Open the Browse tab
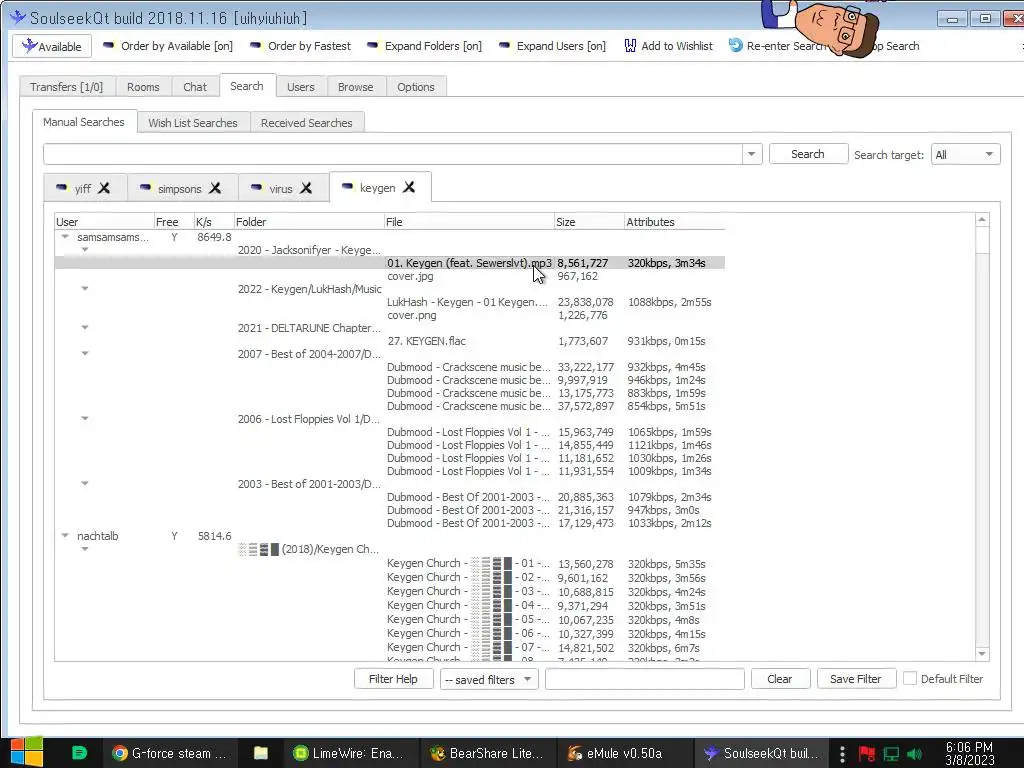 355,87
